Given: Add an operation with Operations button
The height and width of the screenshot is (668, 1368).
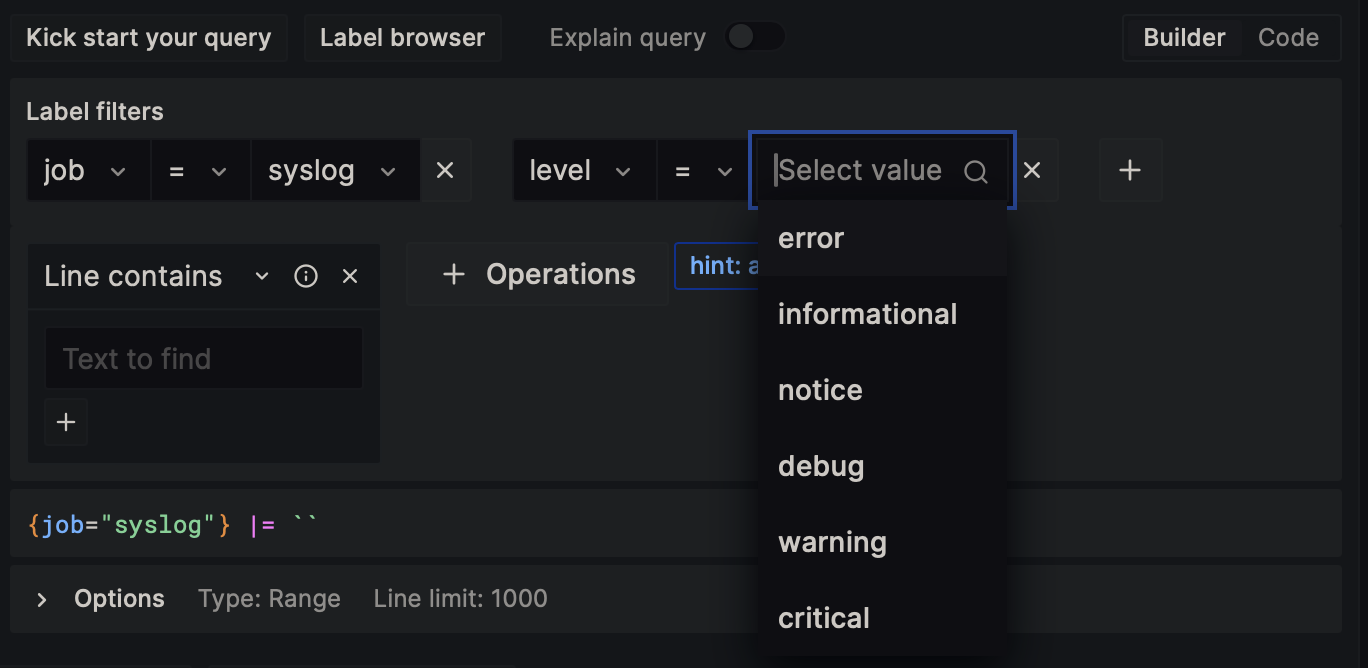Looking at the screenshot, I should (538, 274).
